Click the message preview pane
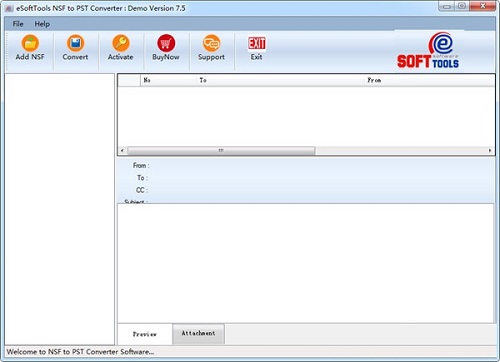Screen dimensions: 500x362 tap(305, 263)
